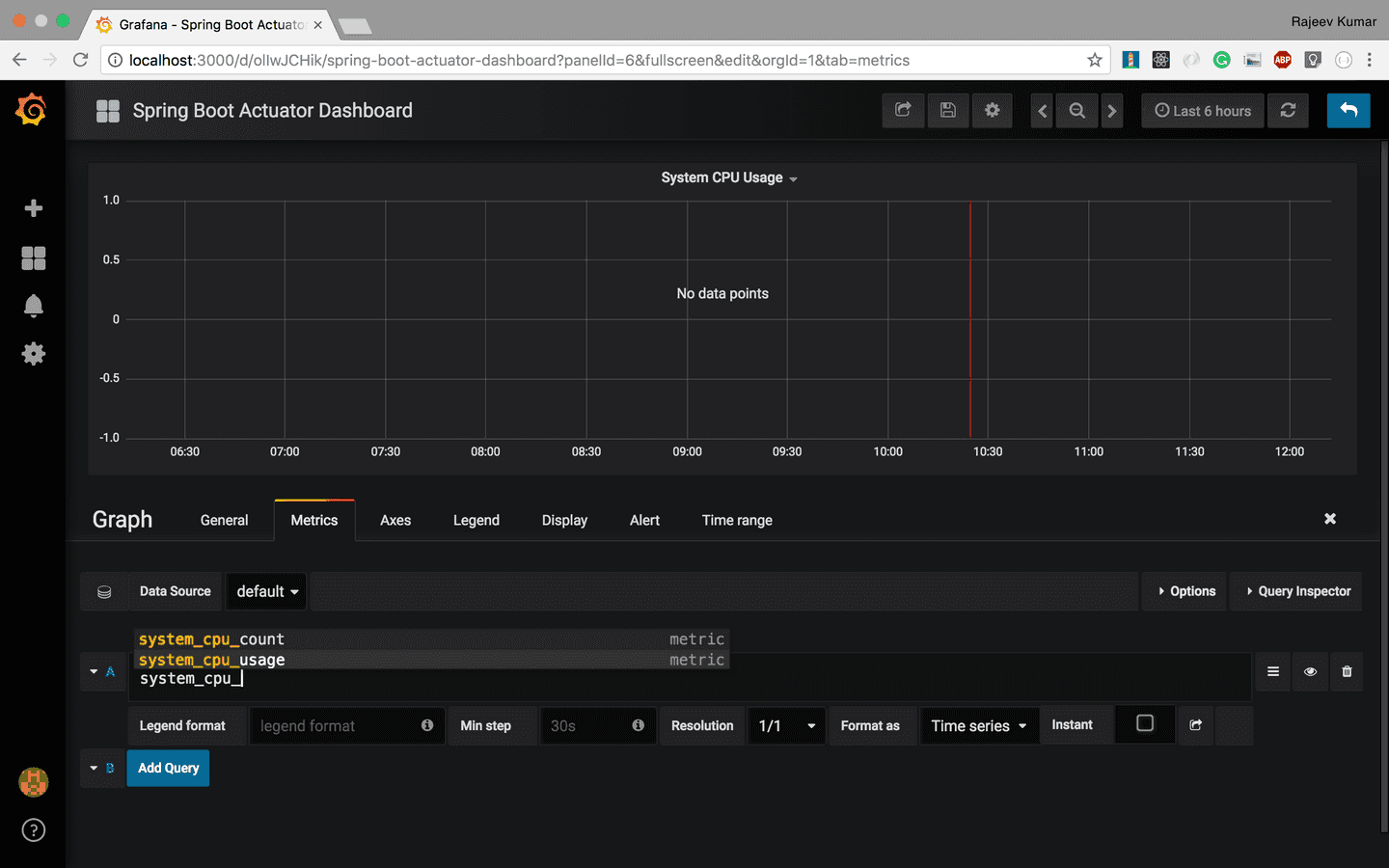Open the default data source dropdown
Screen dimensions: 1389x868
coord(266,591)
